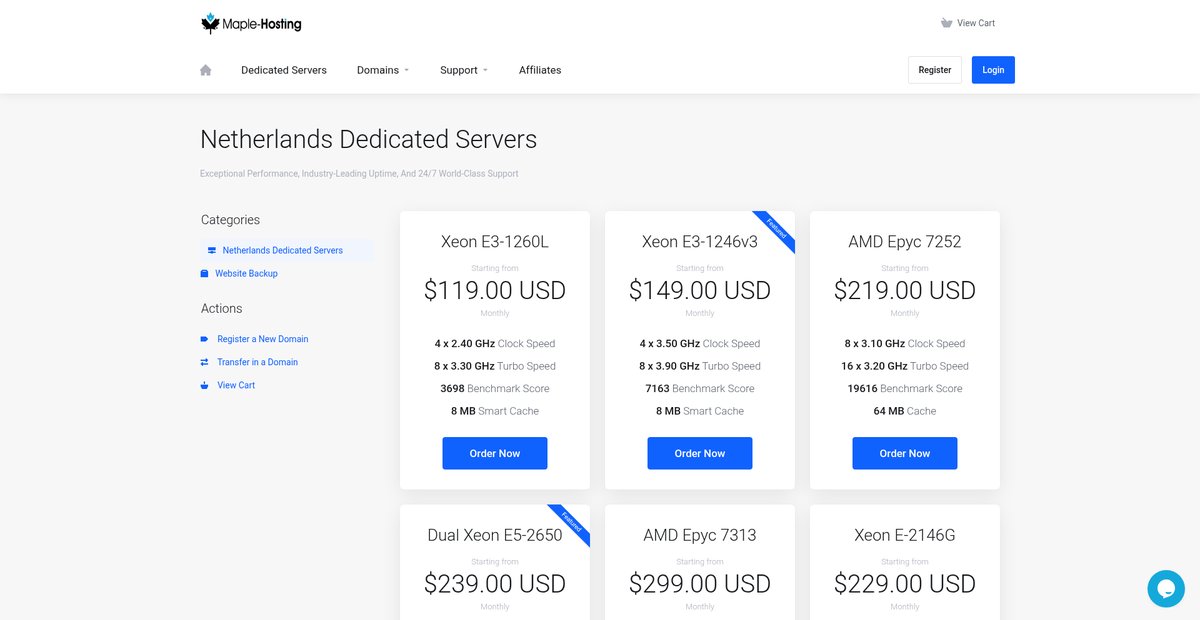Click the AMD Epyc 7252 card title
This screenshot has height=620, width=1200.
pyautogui.click(x=905, y=242)
